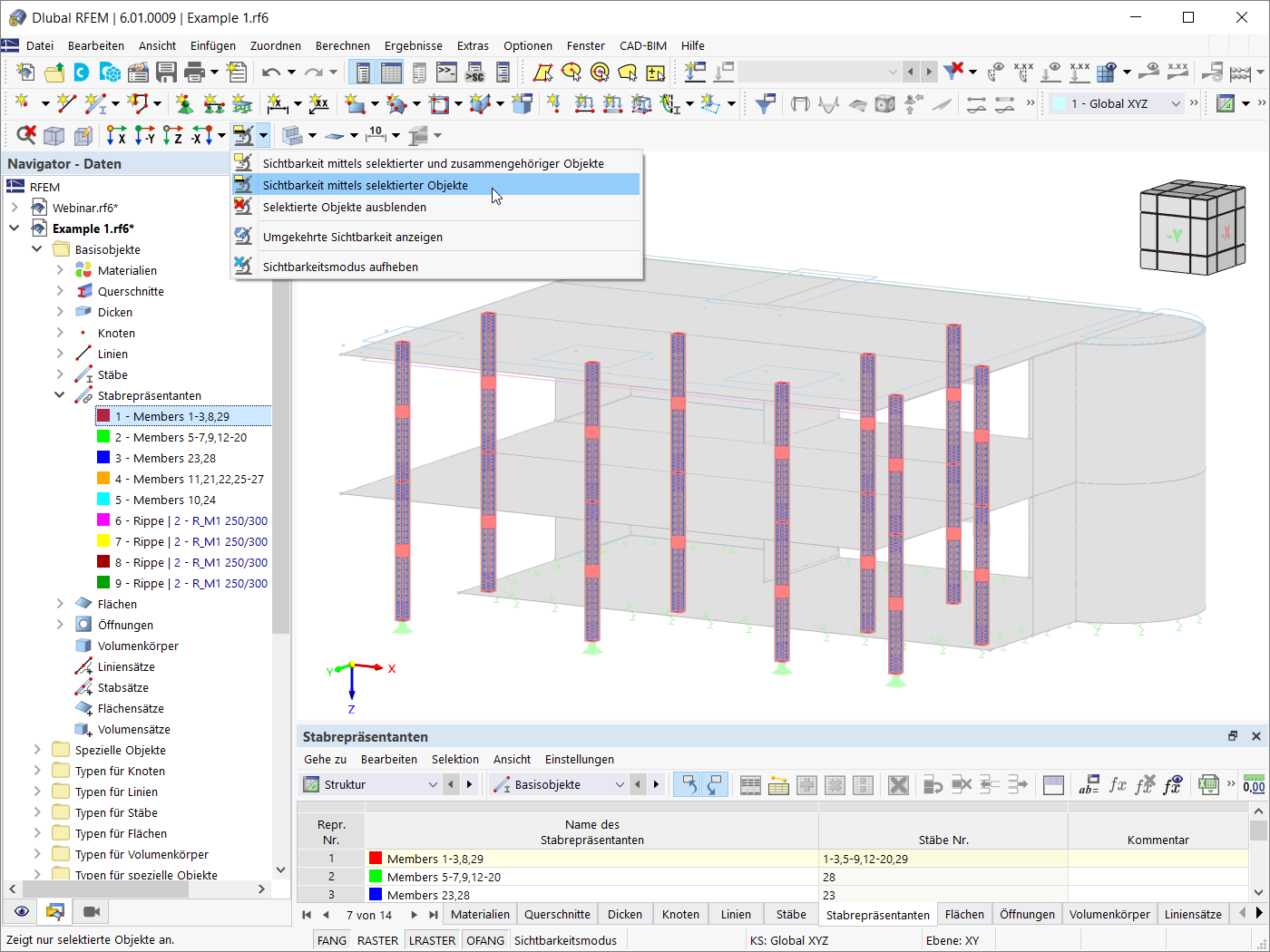The image size is (1270, 952).
Task: Click the Save file icon in toolbar
Action: point(166,72)
